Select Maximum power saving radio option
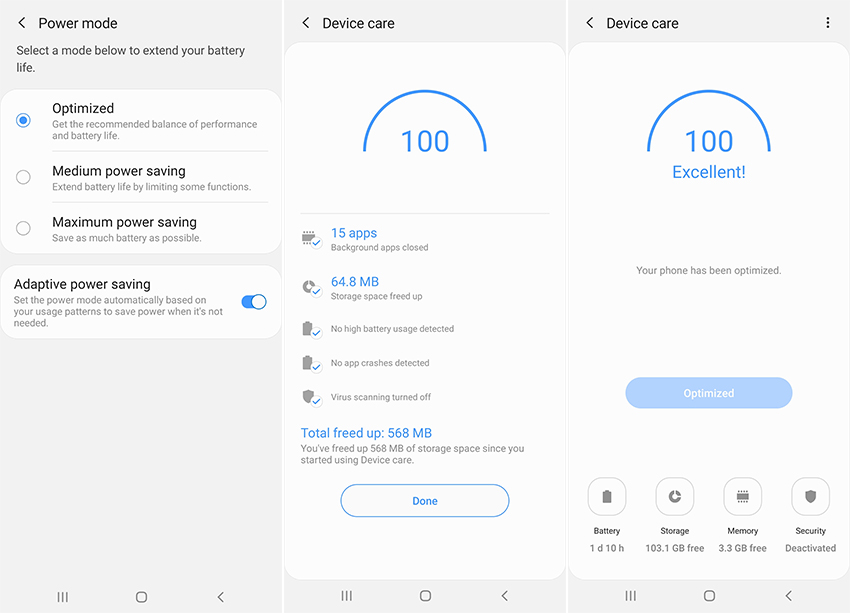This screenshot has height=613, width=850. [23, 228]
